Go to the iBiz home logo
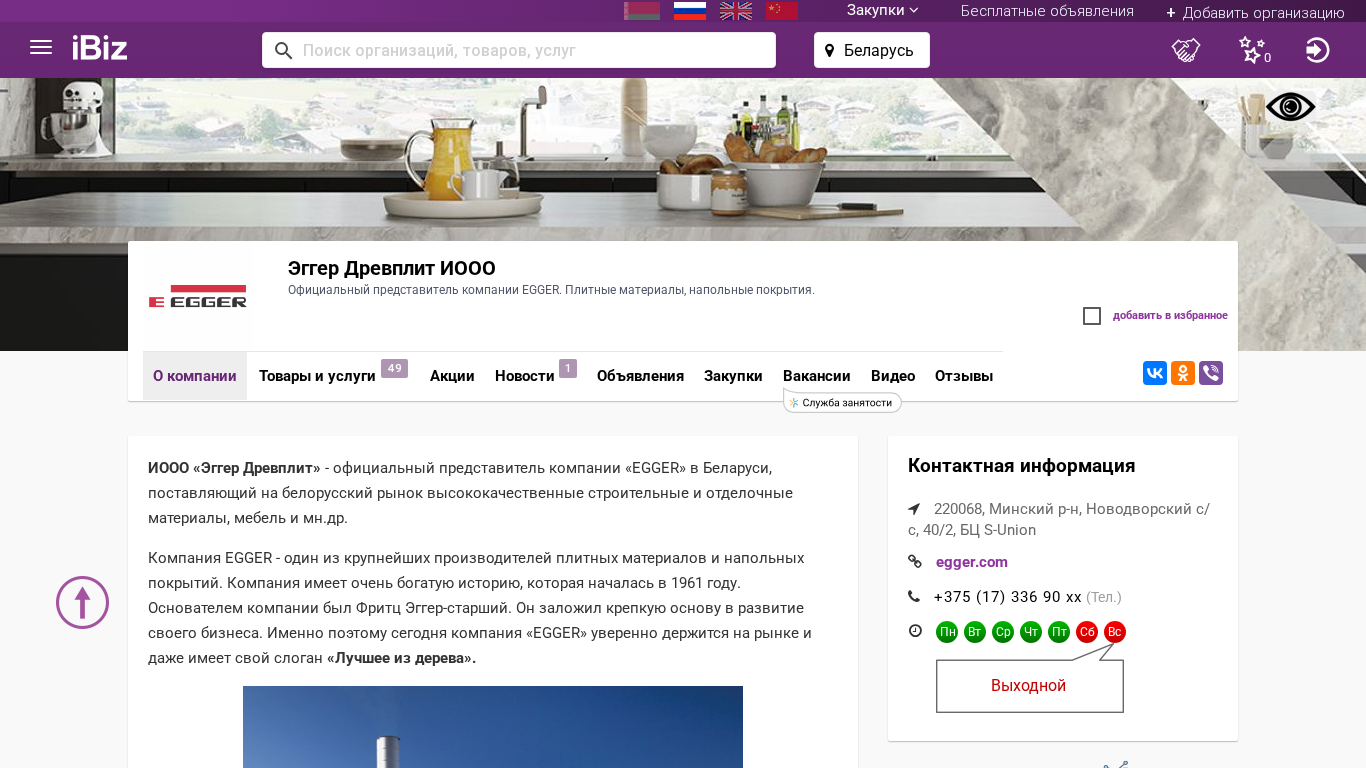 click(100, 48)
